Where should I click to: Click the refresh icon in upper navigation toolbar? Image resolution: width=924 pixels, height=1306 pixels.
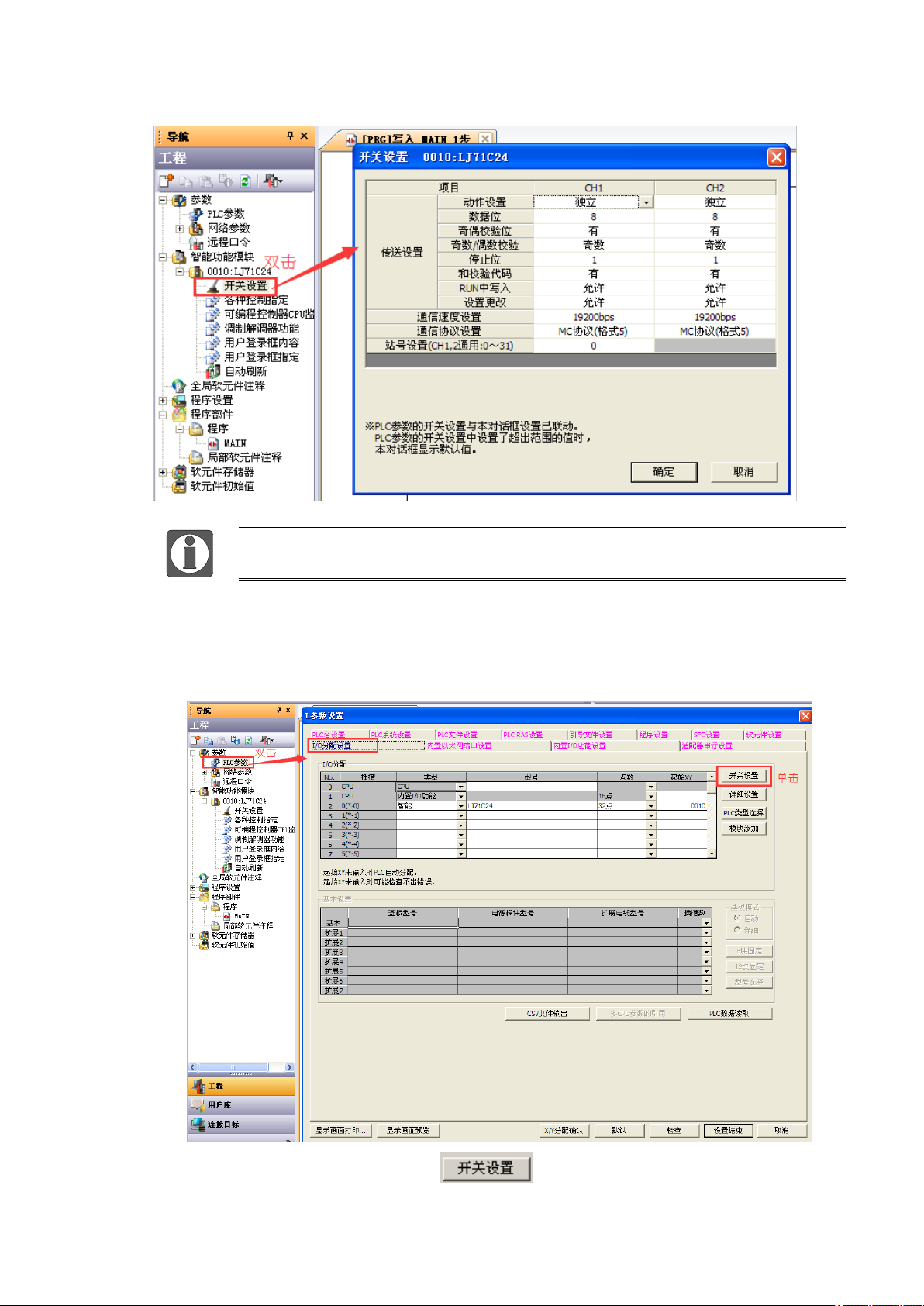coord(245,181)
